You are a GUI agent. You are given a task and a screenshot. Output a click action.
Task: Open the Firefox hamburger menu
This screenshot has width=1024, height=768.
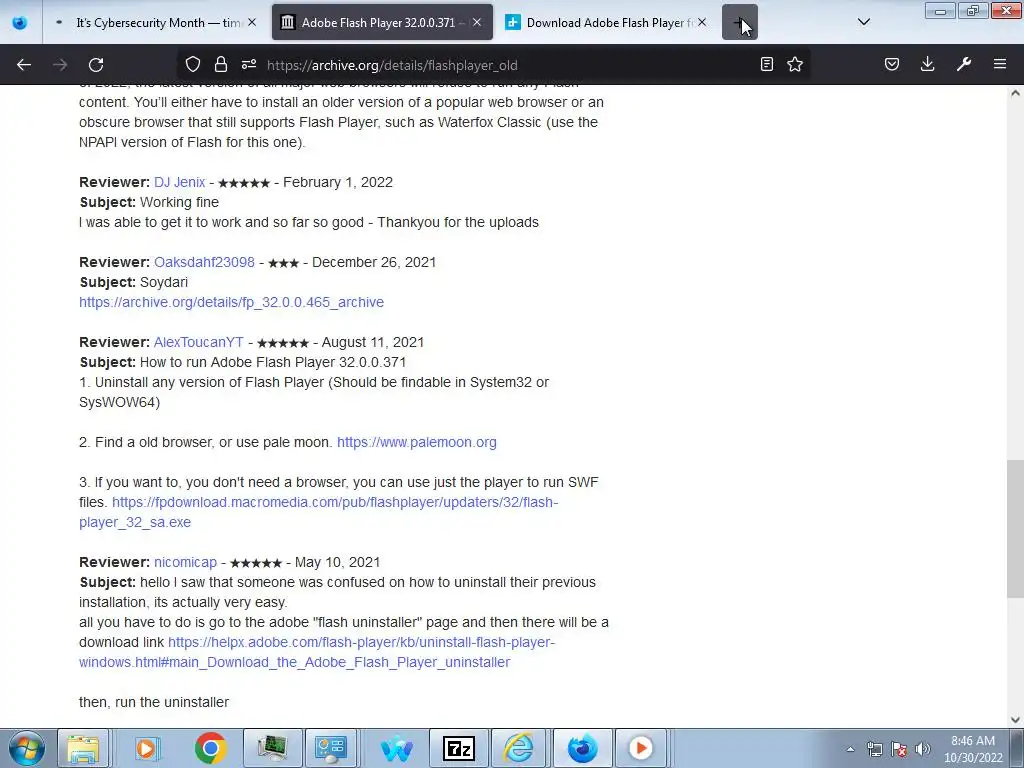(1000, 64)
